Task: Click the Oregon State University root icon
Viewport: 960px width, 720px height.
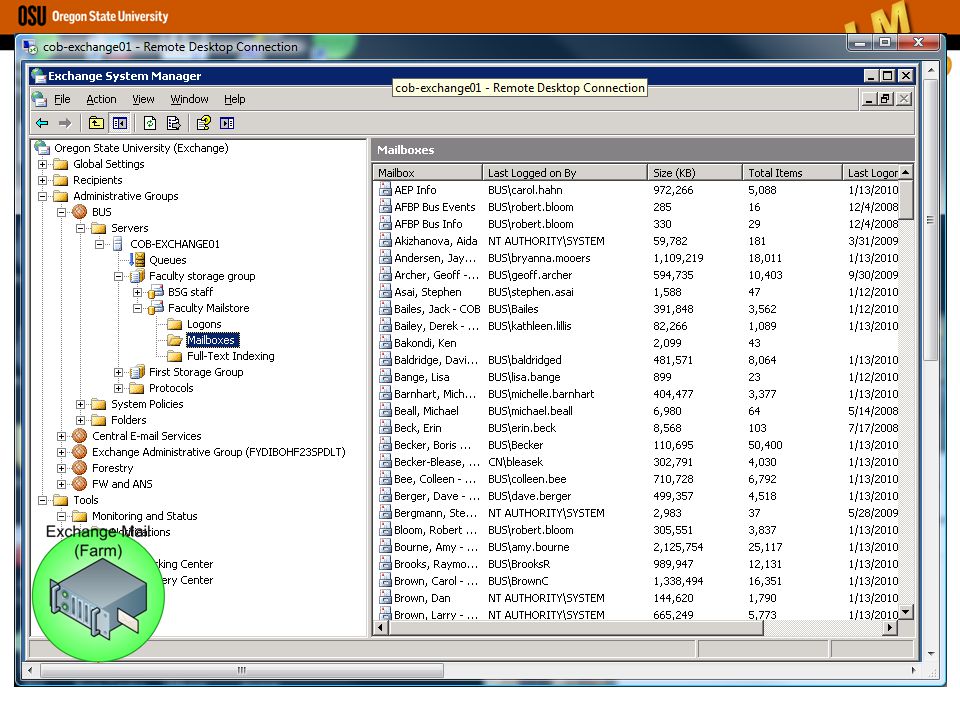Action: point(42,148)
